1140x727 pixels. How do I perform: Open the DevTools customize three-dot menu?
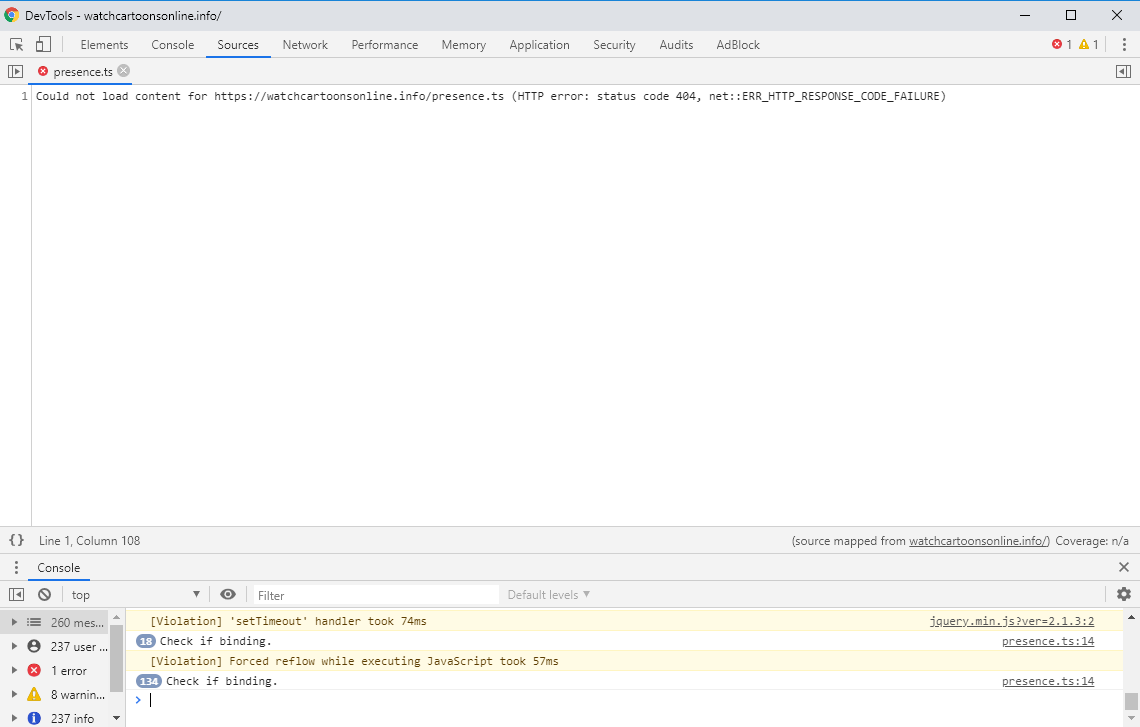tap(1125, 44)
